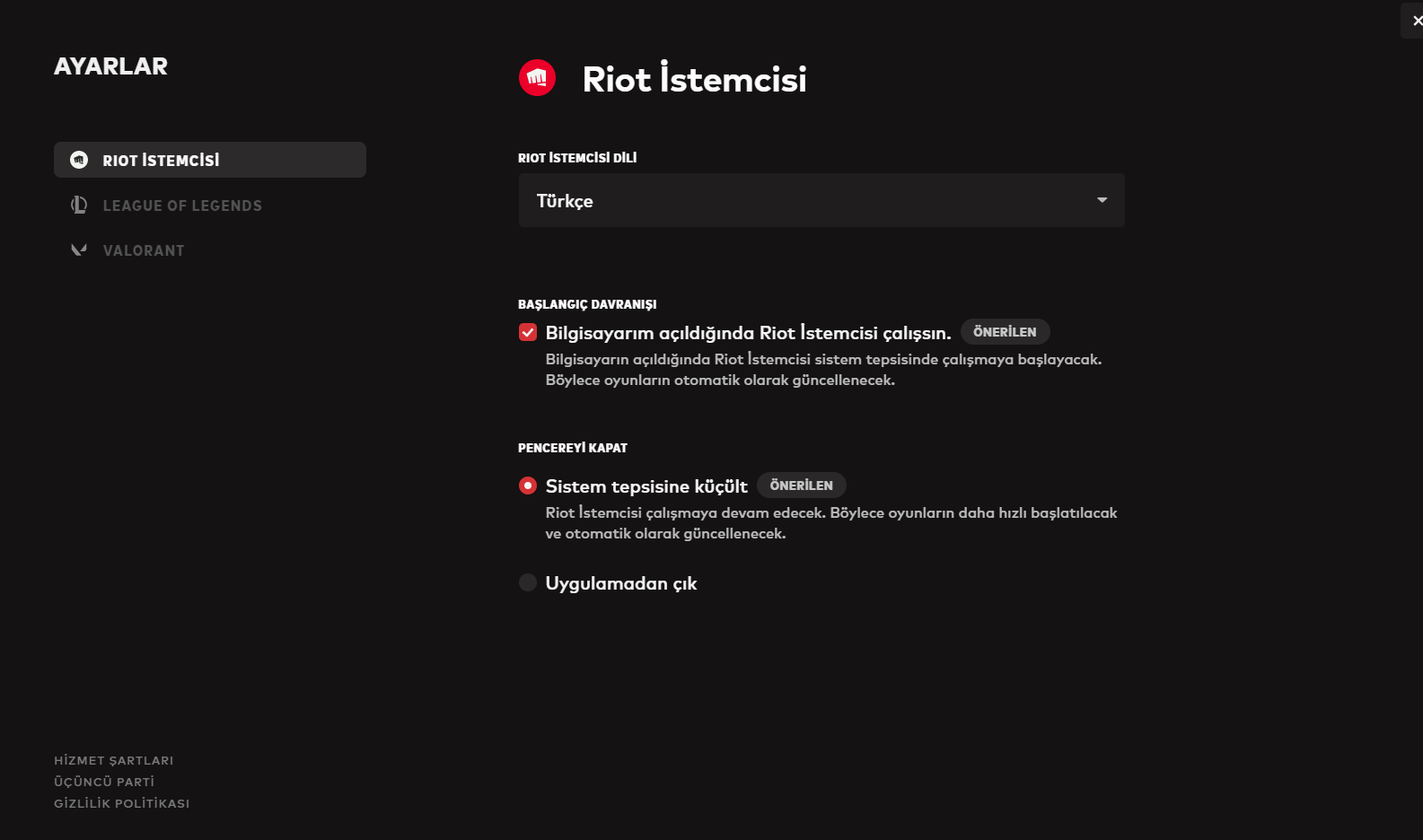Click the Riot fist icon in the sidebar
Screen dimensions: 1423x840
[x=79, y=160]
